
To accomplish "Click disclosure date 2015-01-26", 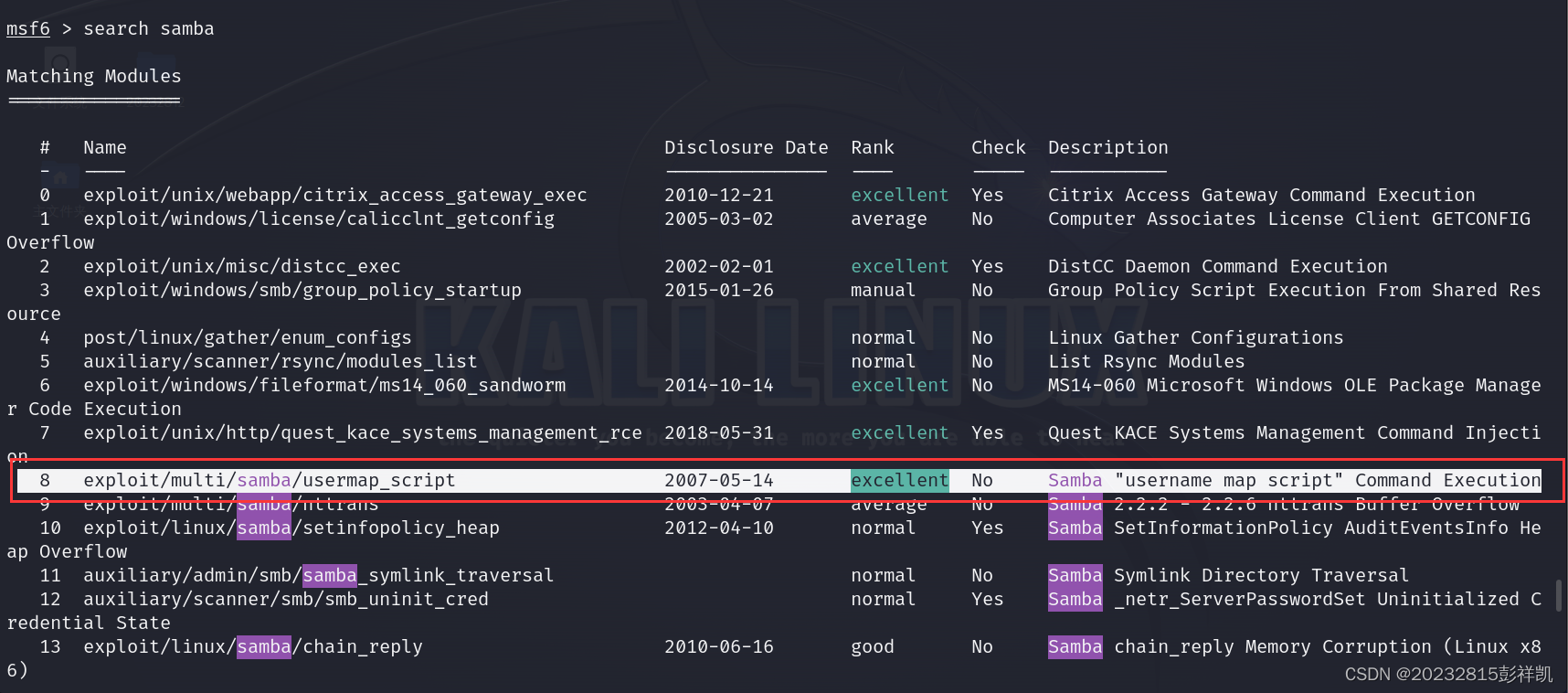I will (719, 290).
